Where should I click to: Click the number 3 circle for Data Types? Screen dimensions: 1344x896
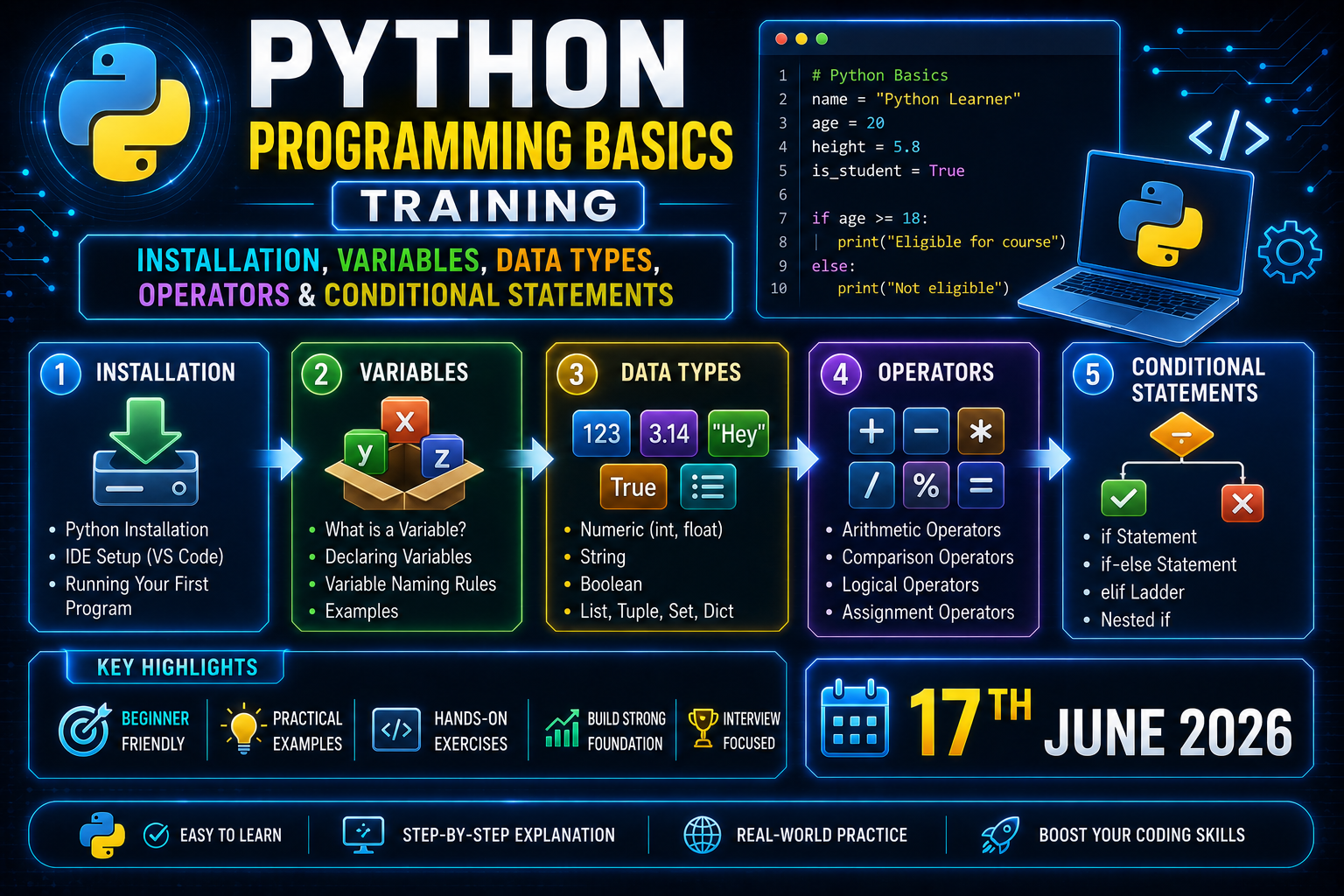577,374
